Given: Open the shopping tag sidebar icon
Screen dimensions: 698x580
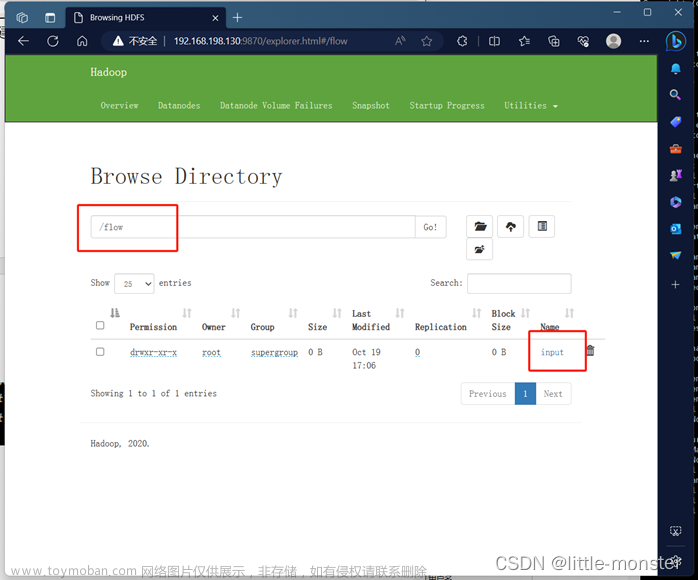Looking at the screenshot, I should (675, 122).
